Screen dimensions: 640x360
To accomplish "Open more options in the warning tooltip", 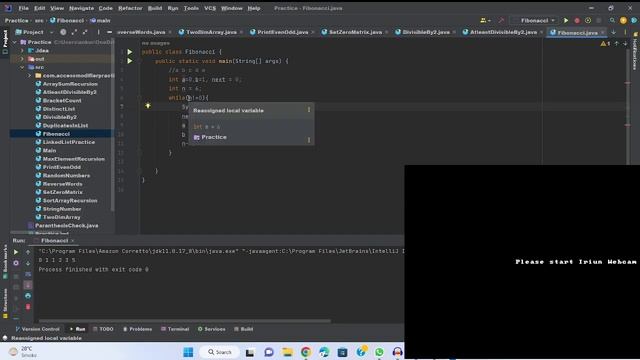I will tap(309, 110).
